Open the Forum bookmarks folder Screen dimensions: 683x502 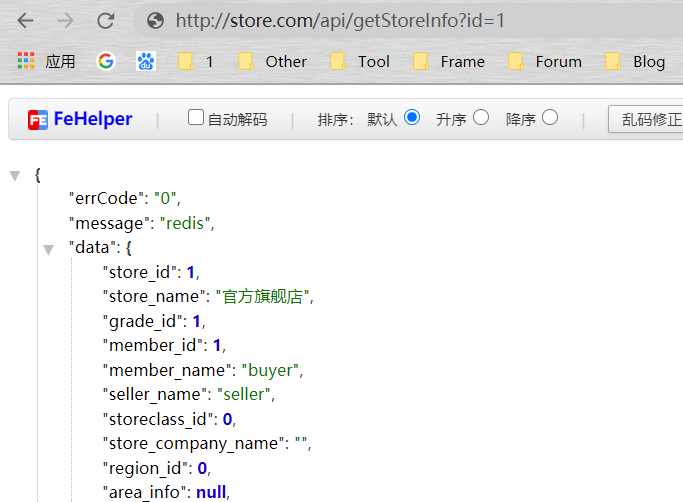click(545, 61)
